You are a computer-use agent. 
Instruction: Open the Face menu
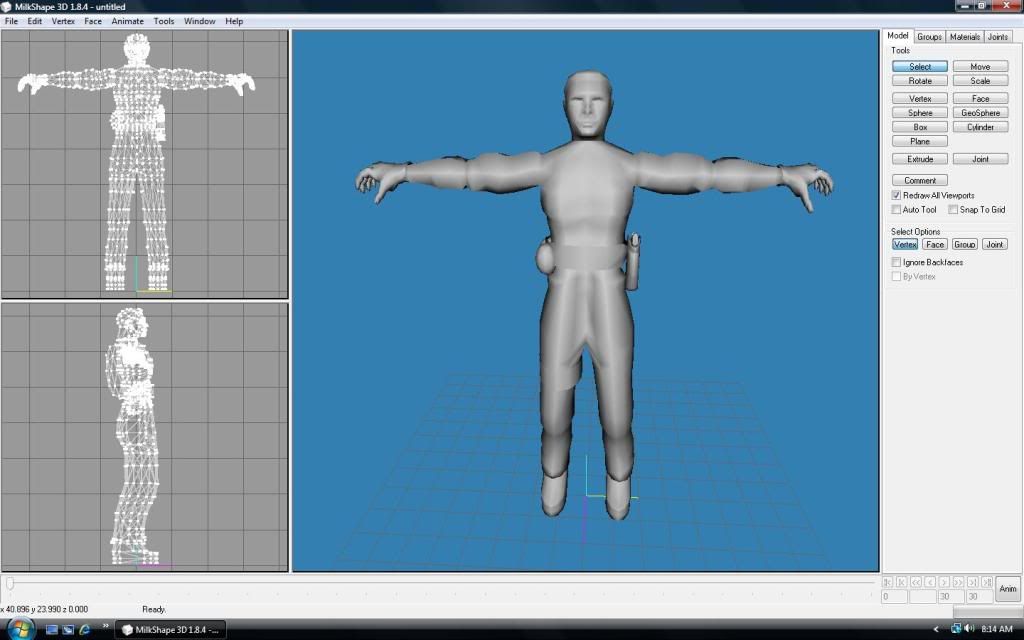click(x=93, y=21)
